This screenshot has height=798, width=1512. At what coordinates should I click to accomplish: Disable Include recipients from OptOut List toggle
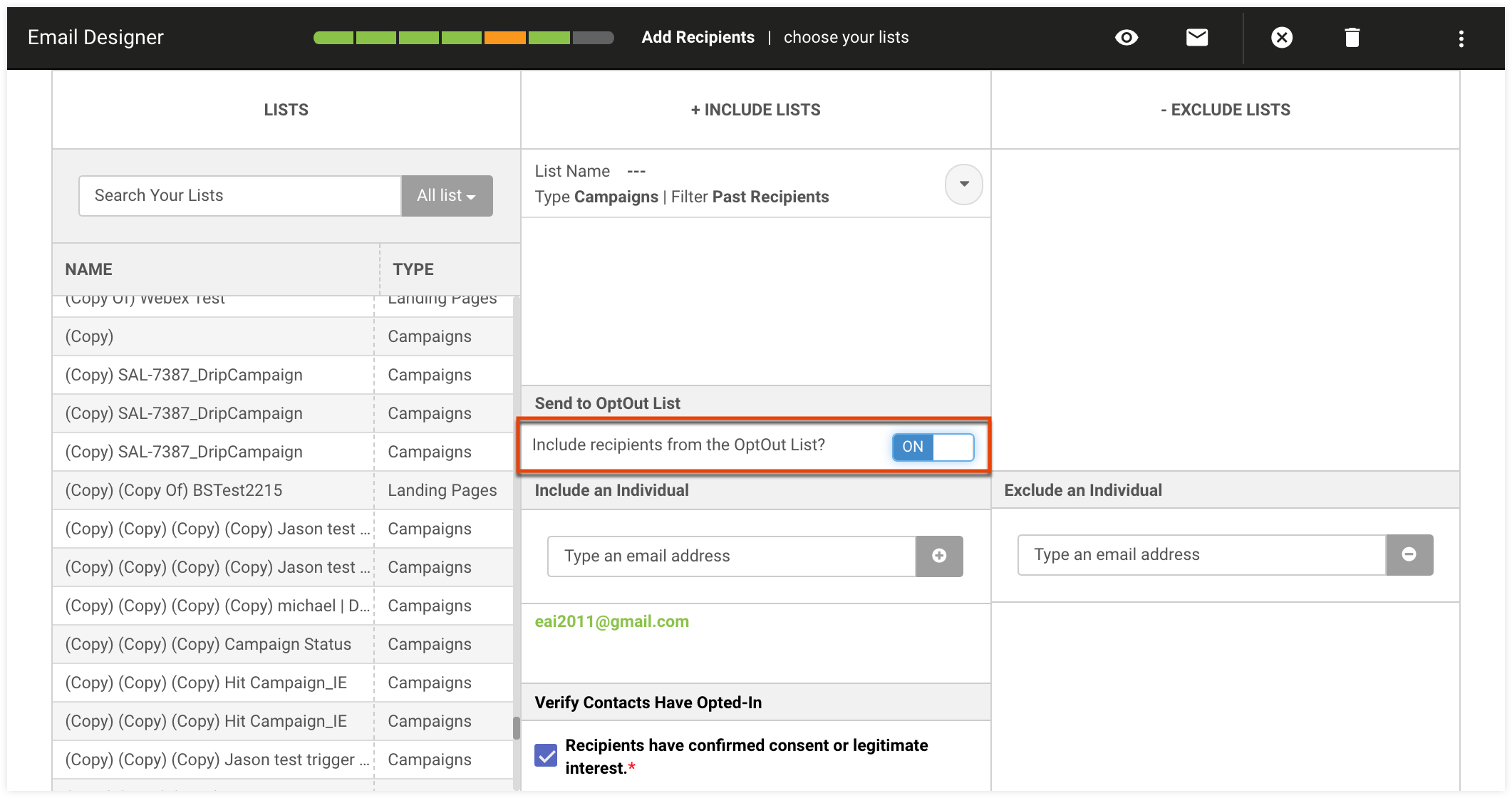tap(930, 445)
